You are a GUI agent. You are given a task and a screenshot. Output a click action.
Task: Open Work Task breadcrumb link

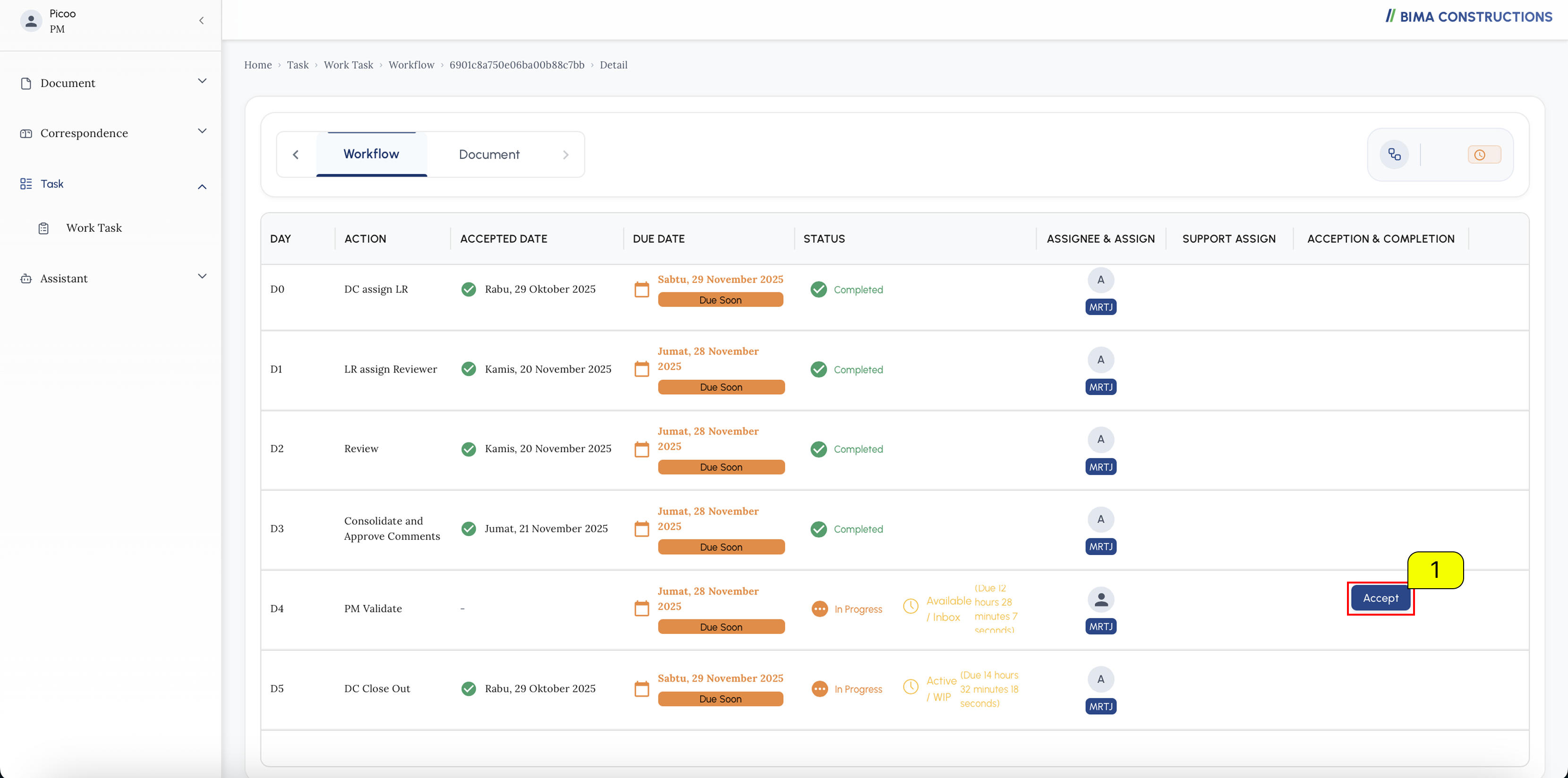point(348,65)
